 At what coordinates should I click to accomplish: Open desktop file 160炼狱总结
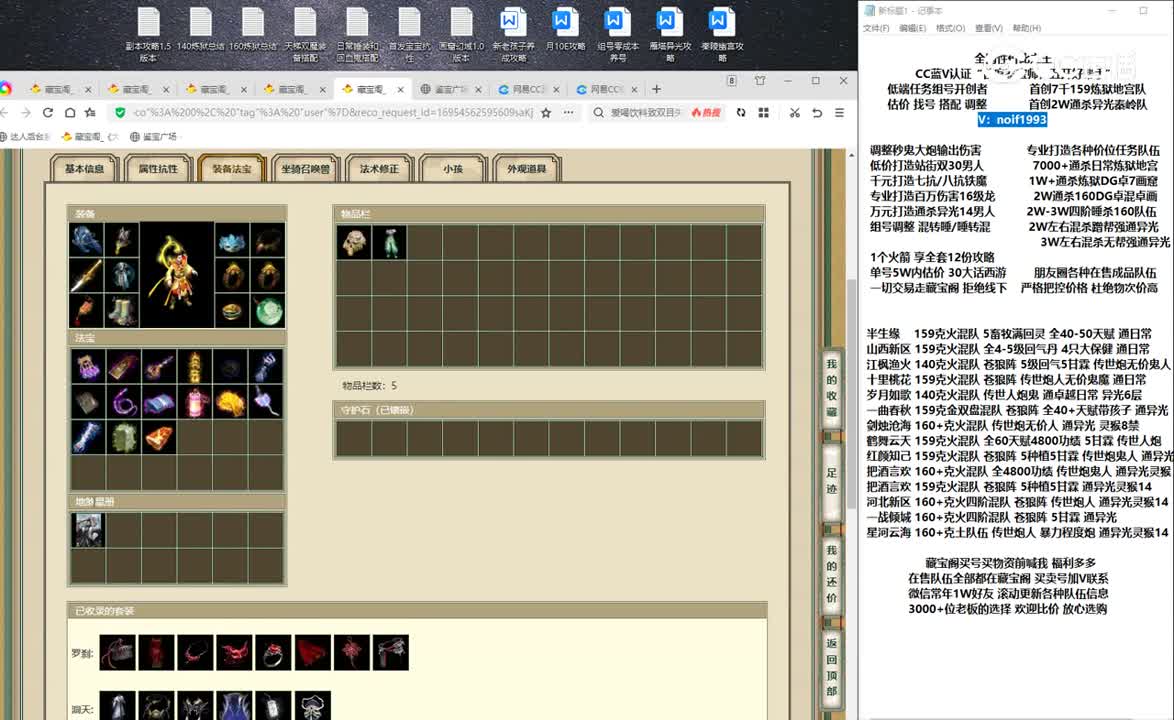click(x=252, y=30)
